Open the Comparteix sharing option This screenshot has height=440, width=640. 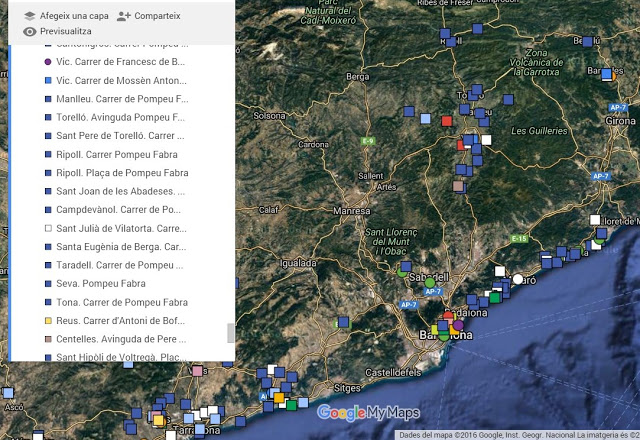tap(148, 16)
